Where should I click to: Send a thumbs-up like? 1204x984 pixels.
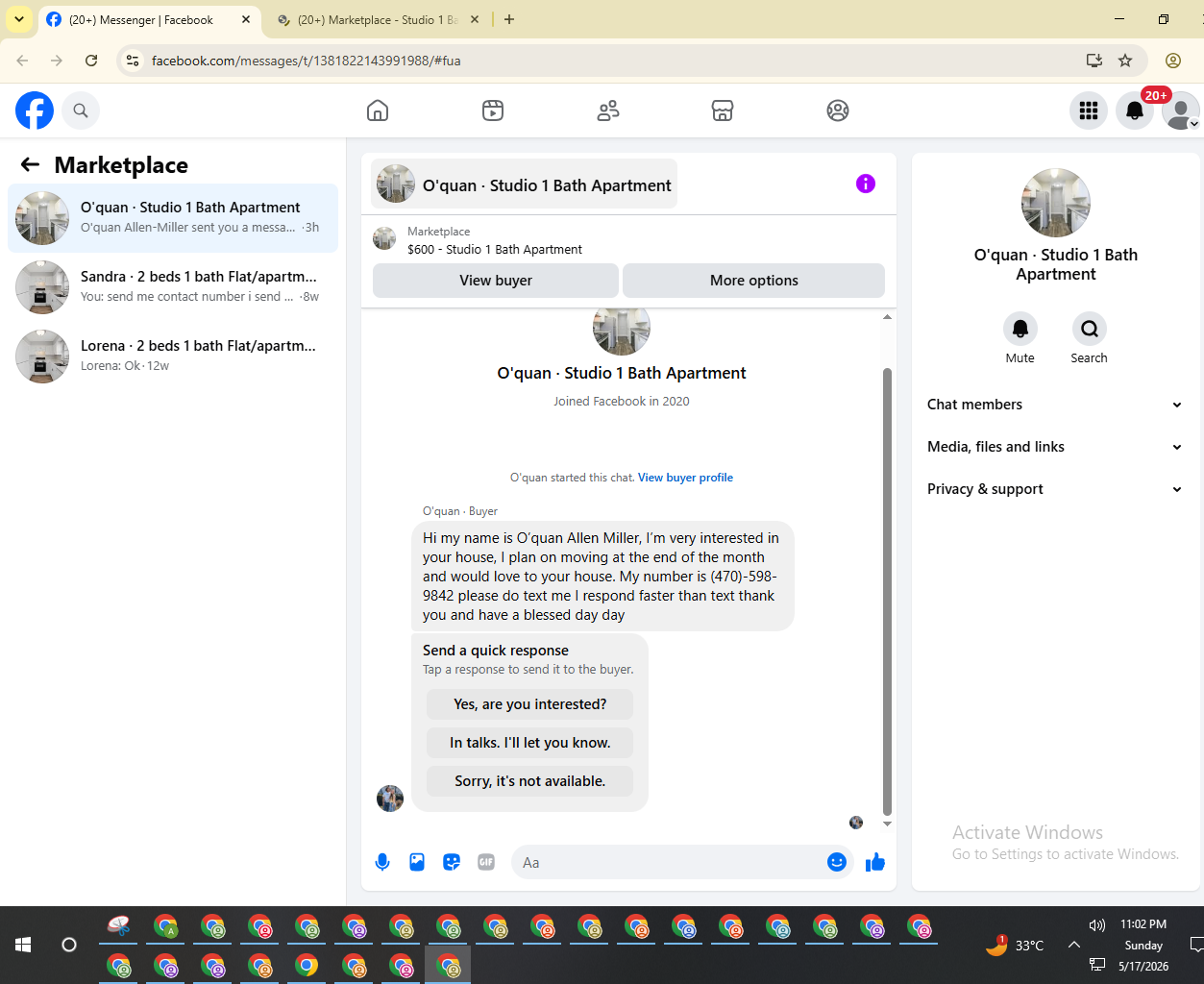pyautogui.click(x=874, y=862)
